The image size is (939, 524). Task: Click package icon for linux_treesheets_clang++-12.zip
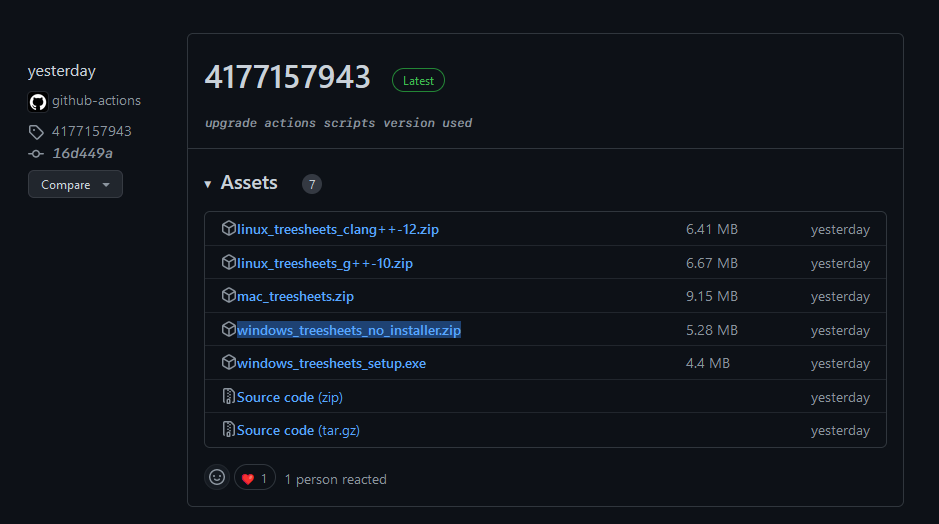coord(228,228)
